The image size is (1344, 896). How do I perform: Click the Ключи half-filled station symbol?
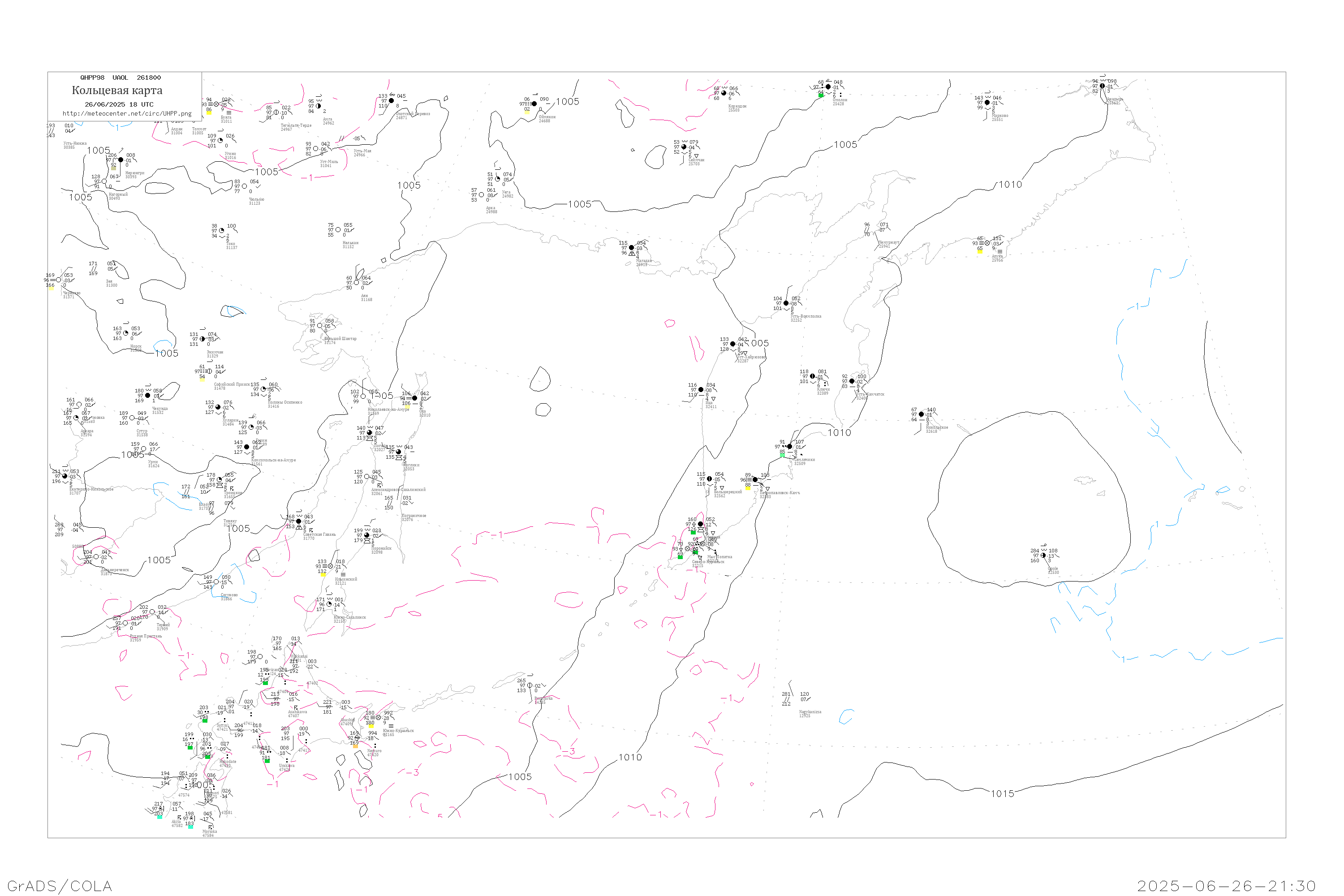(x=813, y=376)
